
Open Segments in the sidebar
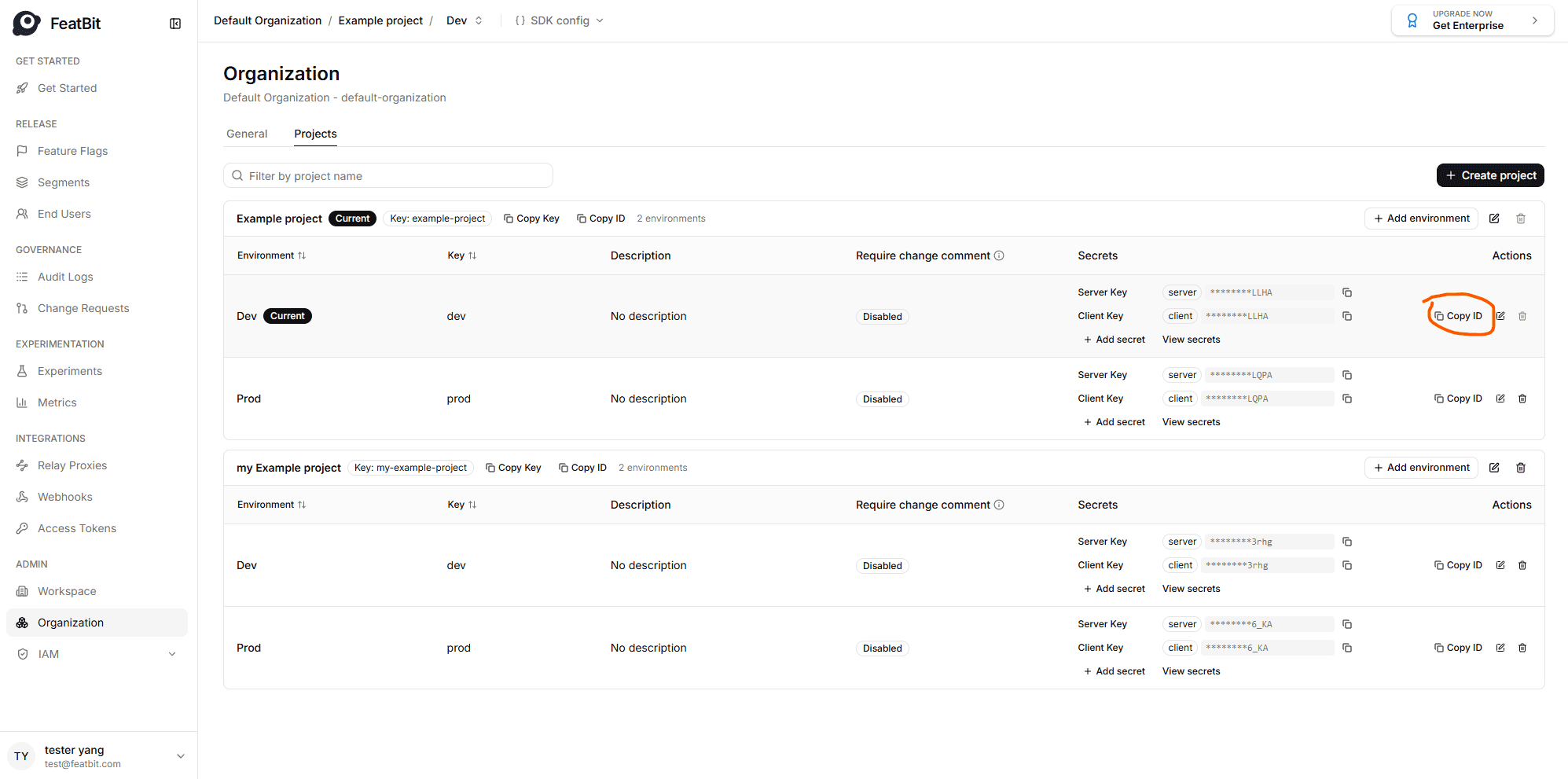pyautogui.click(x=97, y=182)
